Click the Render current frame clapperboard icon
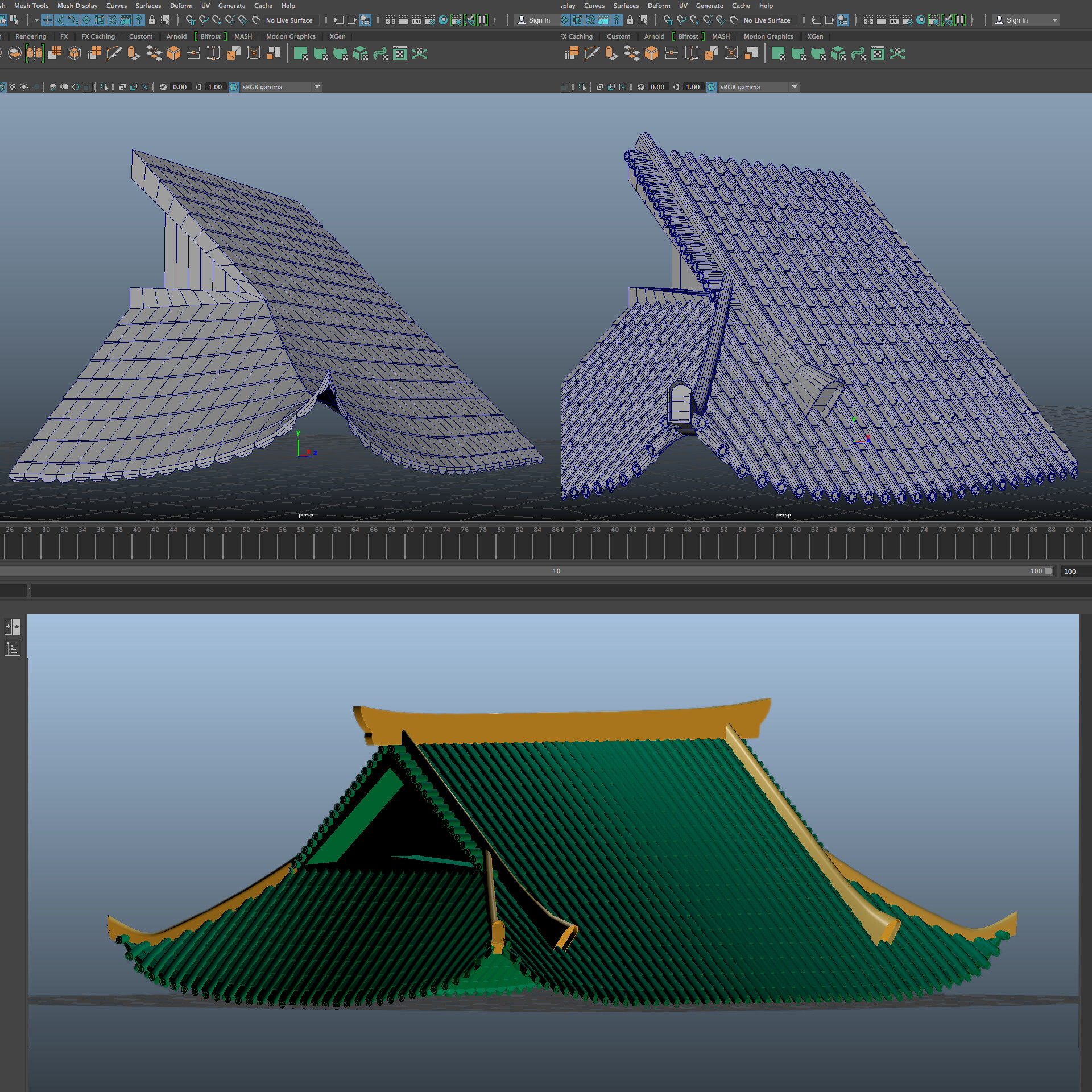Viewport: 1092px width, 1092px height. coord(404,20)
